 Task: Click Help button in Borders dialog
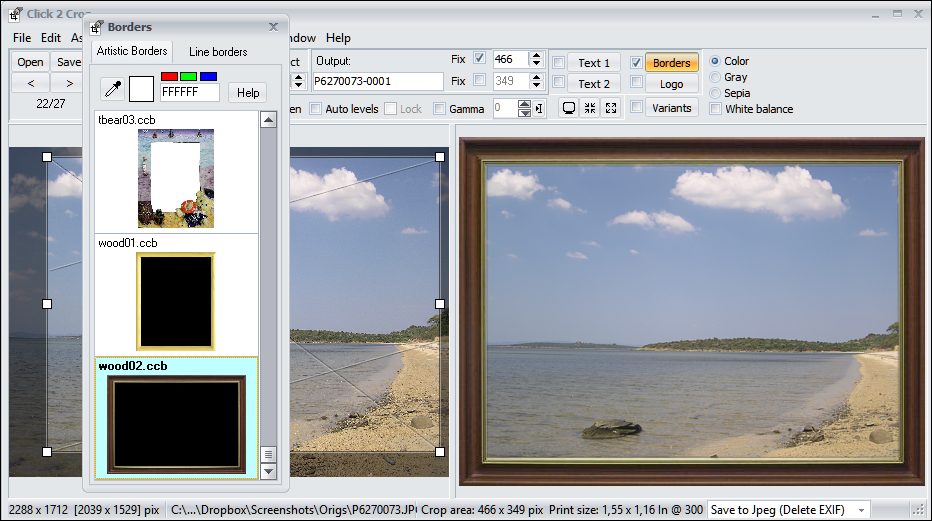point(248,93)
